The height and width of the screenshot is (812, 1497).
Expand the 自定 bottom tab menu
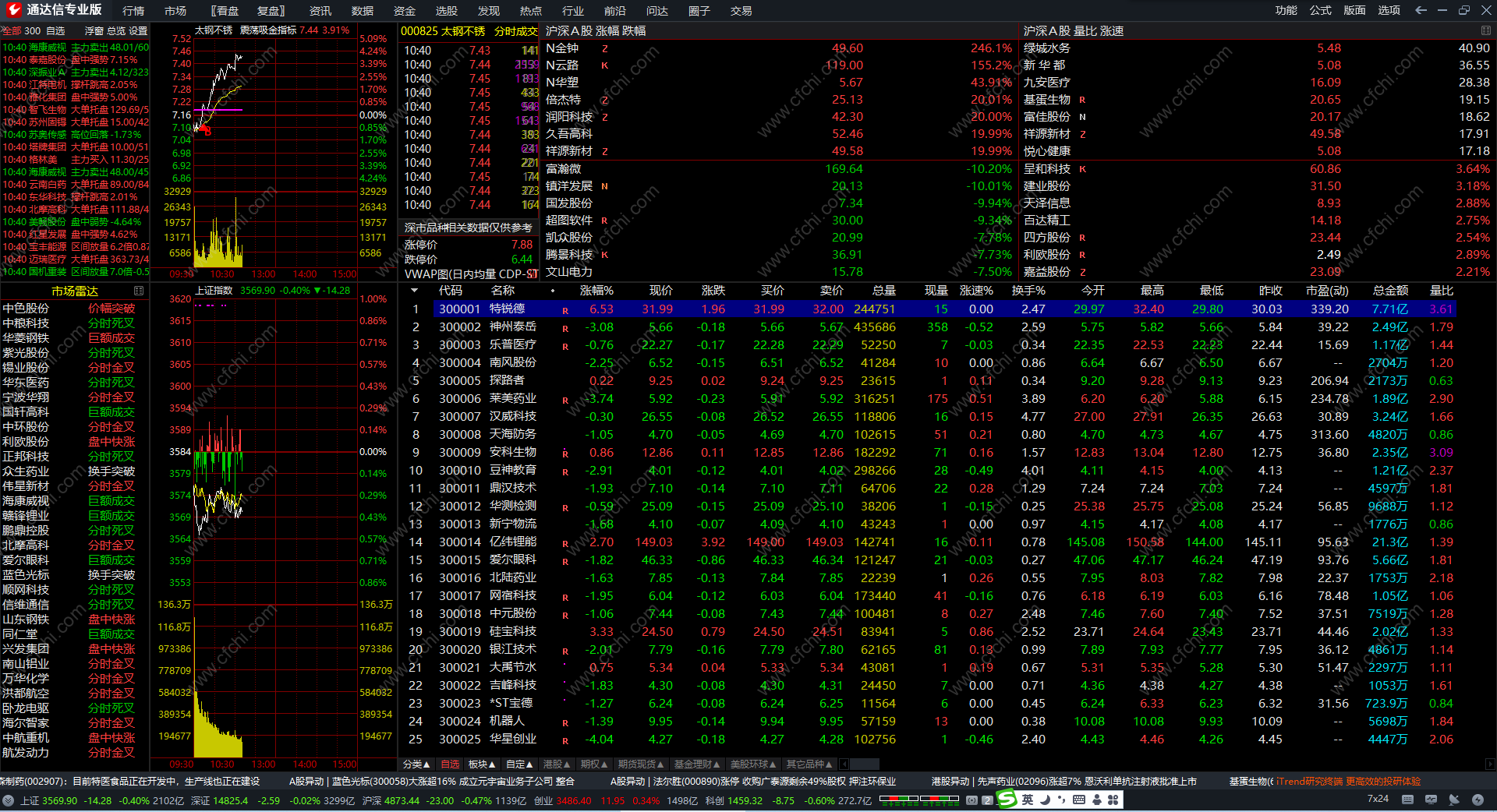coord(519,764)
